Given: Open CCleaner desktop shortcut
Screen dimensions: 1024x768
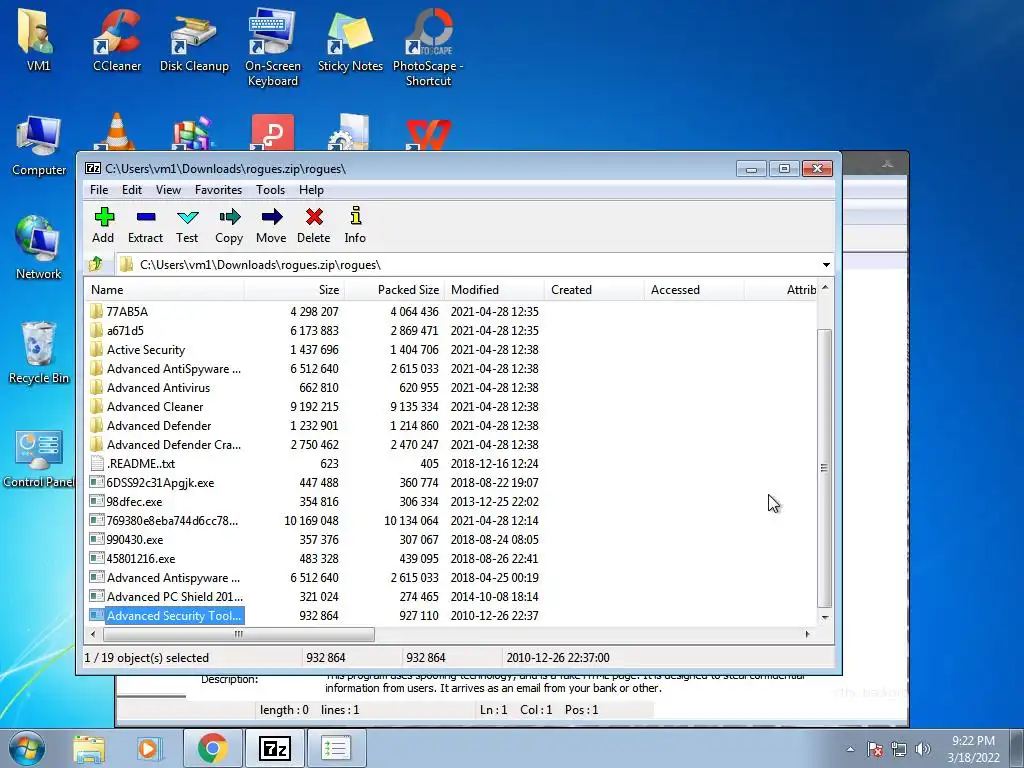Looking at the screenshot, I should (117, 40).
